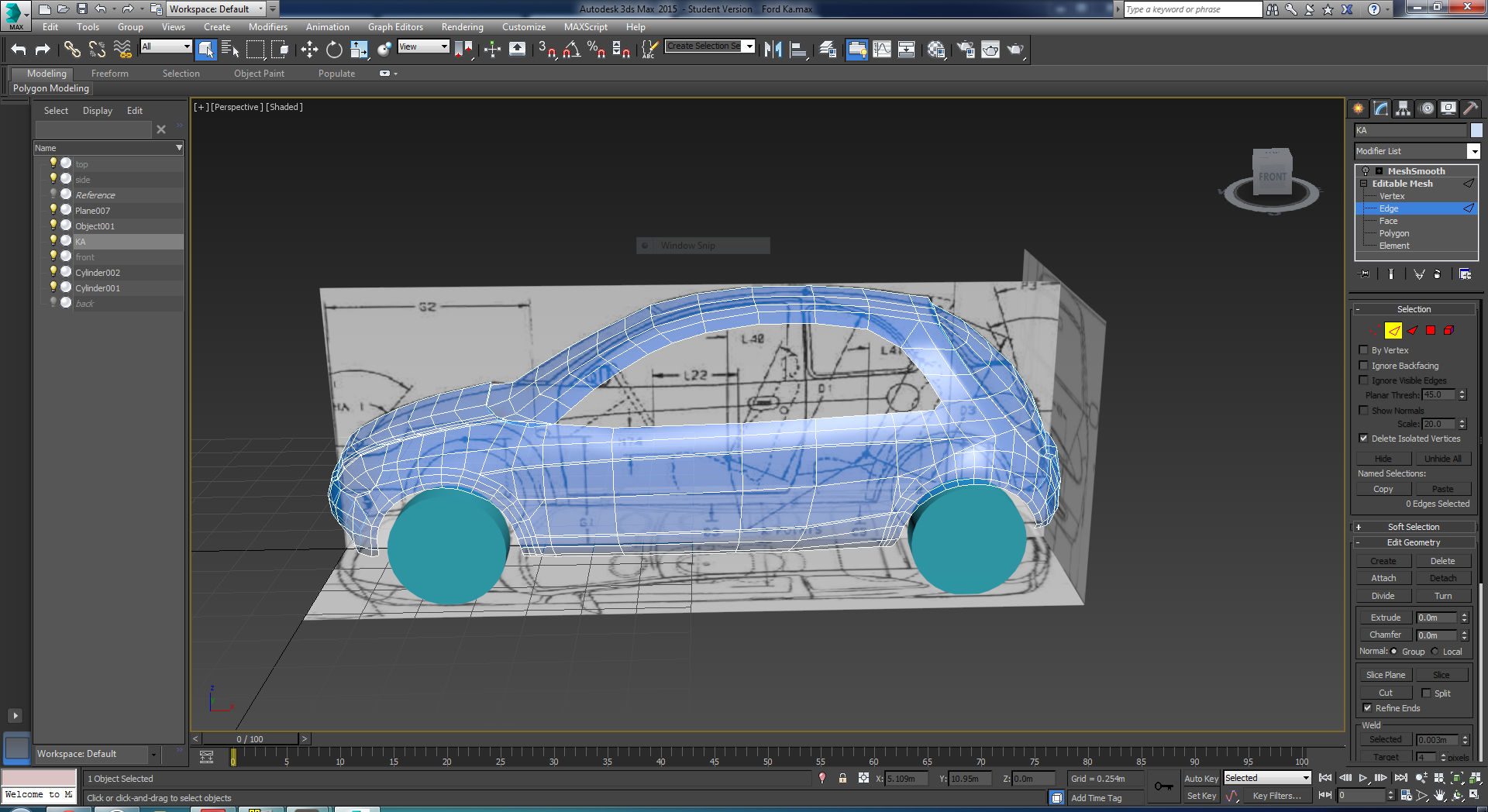Screen dimensions: 1488x812
Task: Expand the MeshSmooth modifier plus box
Action: click(1379, 171)
